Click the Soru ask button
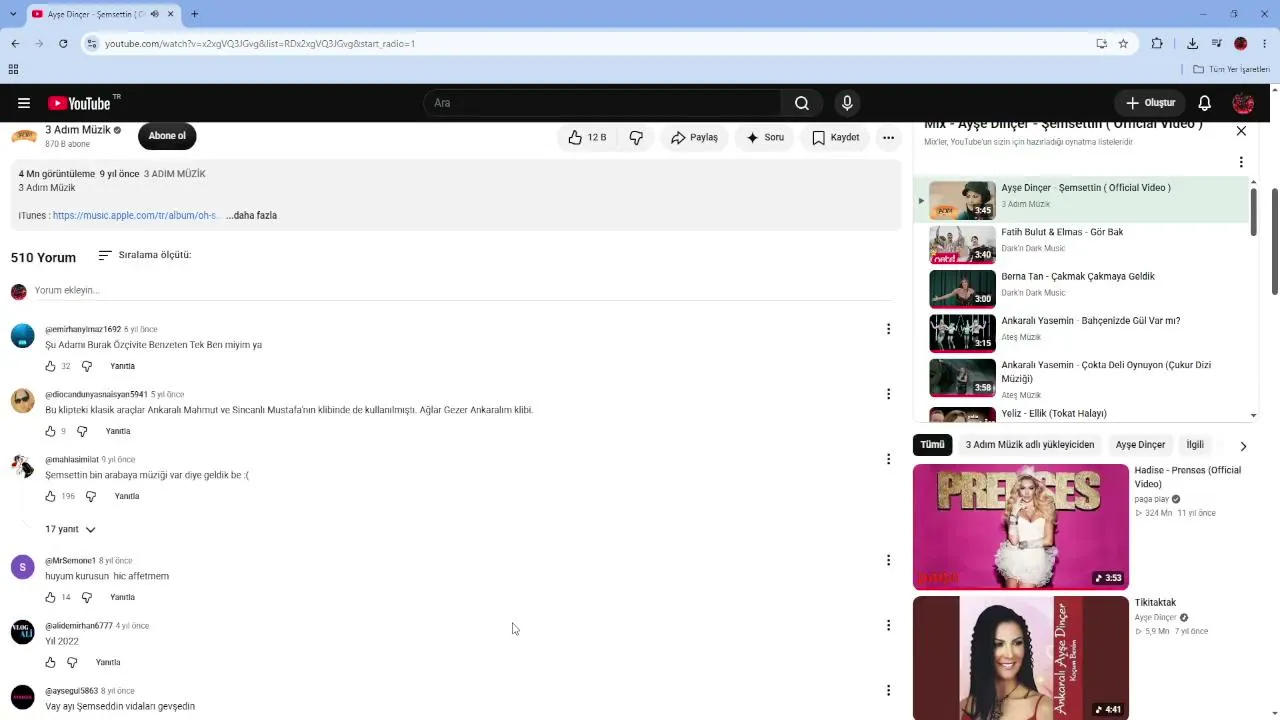The image size is (1280, 720). [765, 137]
